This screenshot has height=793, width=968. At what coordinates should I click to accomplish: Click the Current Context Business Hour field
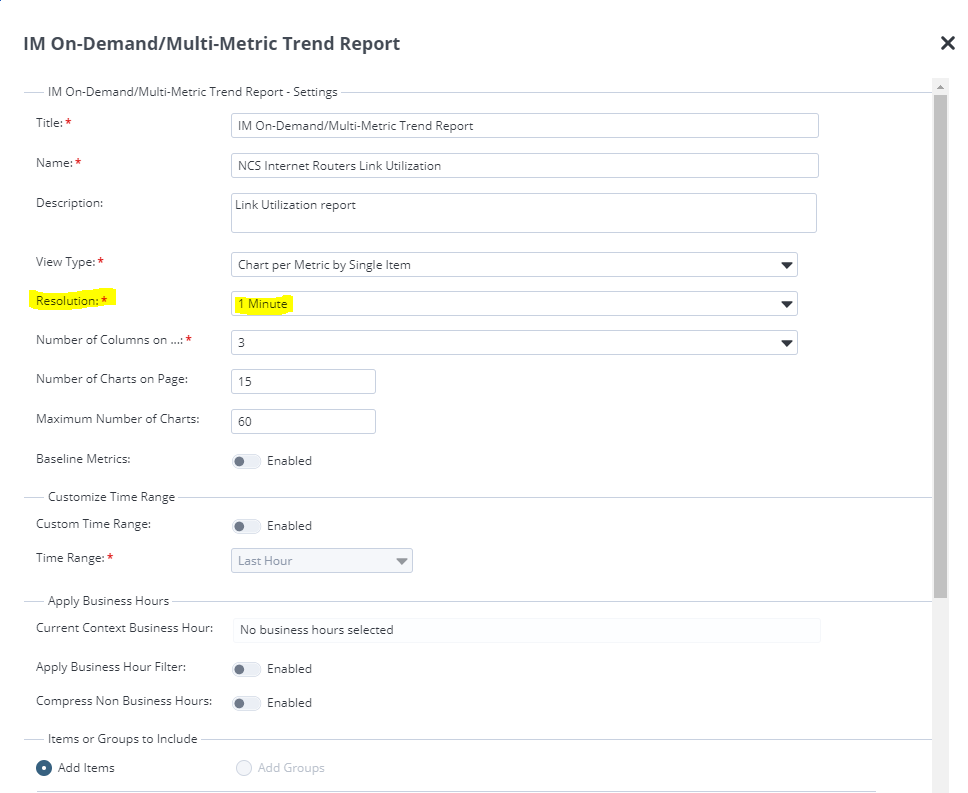(x=526, y=630)
